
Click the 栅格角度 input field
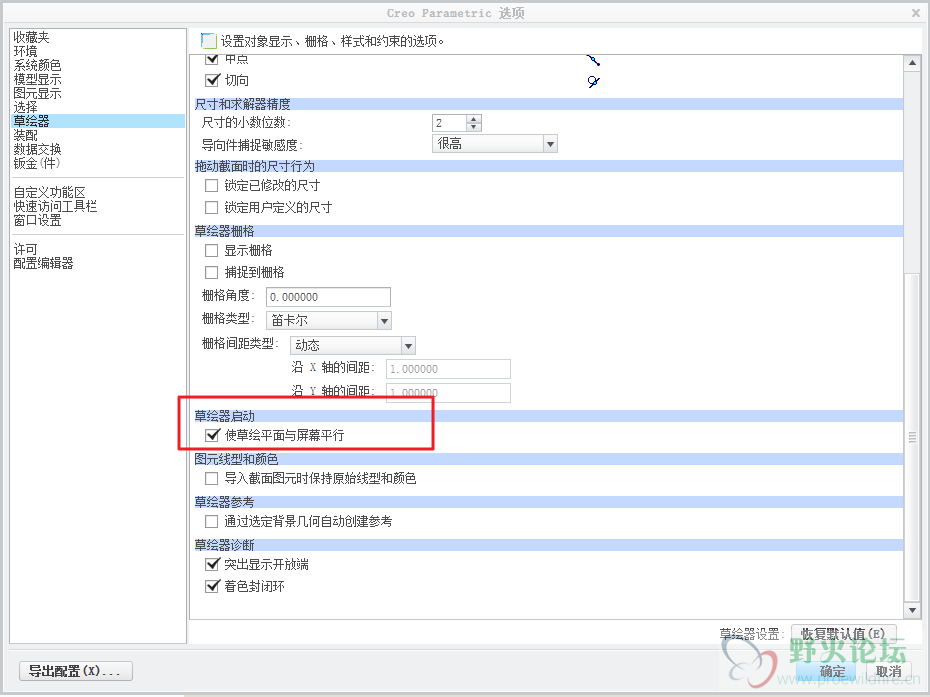pyautogui.click(x=329, y=297)
